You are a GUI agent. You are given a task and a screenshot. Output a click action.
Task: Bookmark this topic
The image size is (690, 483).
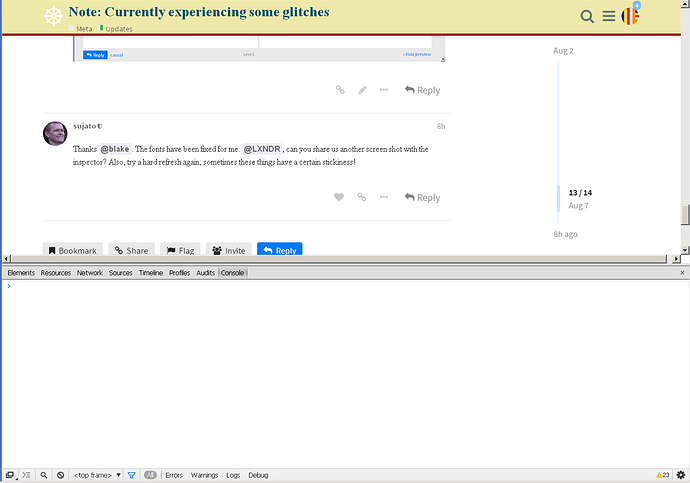pyautogui.click(x=73, y=249)
